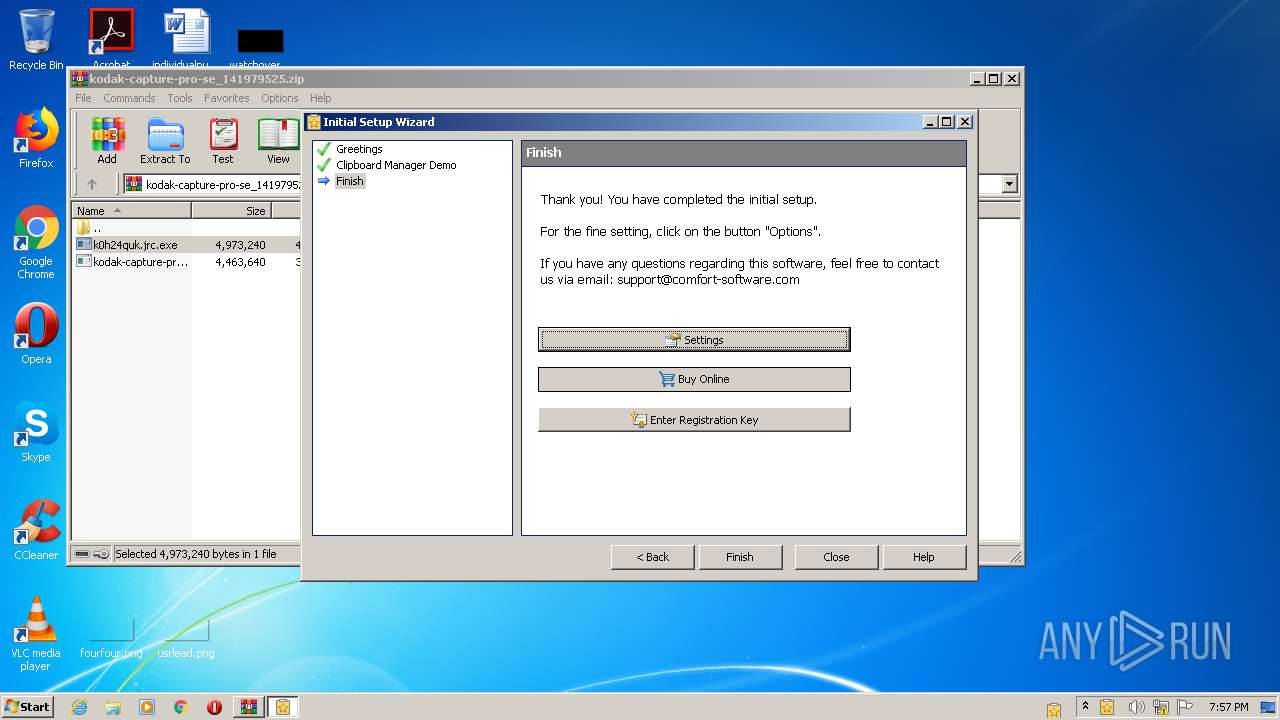Open Enter Registration Key dialog
This screenshot has height=720, width=1280.
694,420
